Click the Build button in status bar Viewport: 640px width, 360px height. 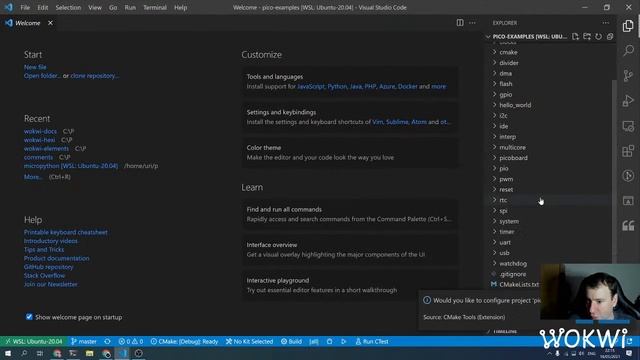(x=291, y=341)
